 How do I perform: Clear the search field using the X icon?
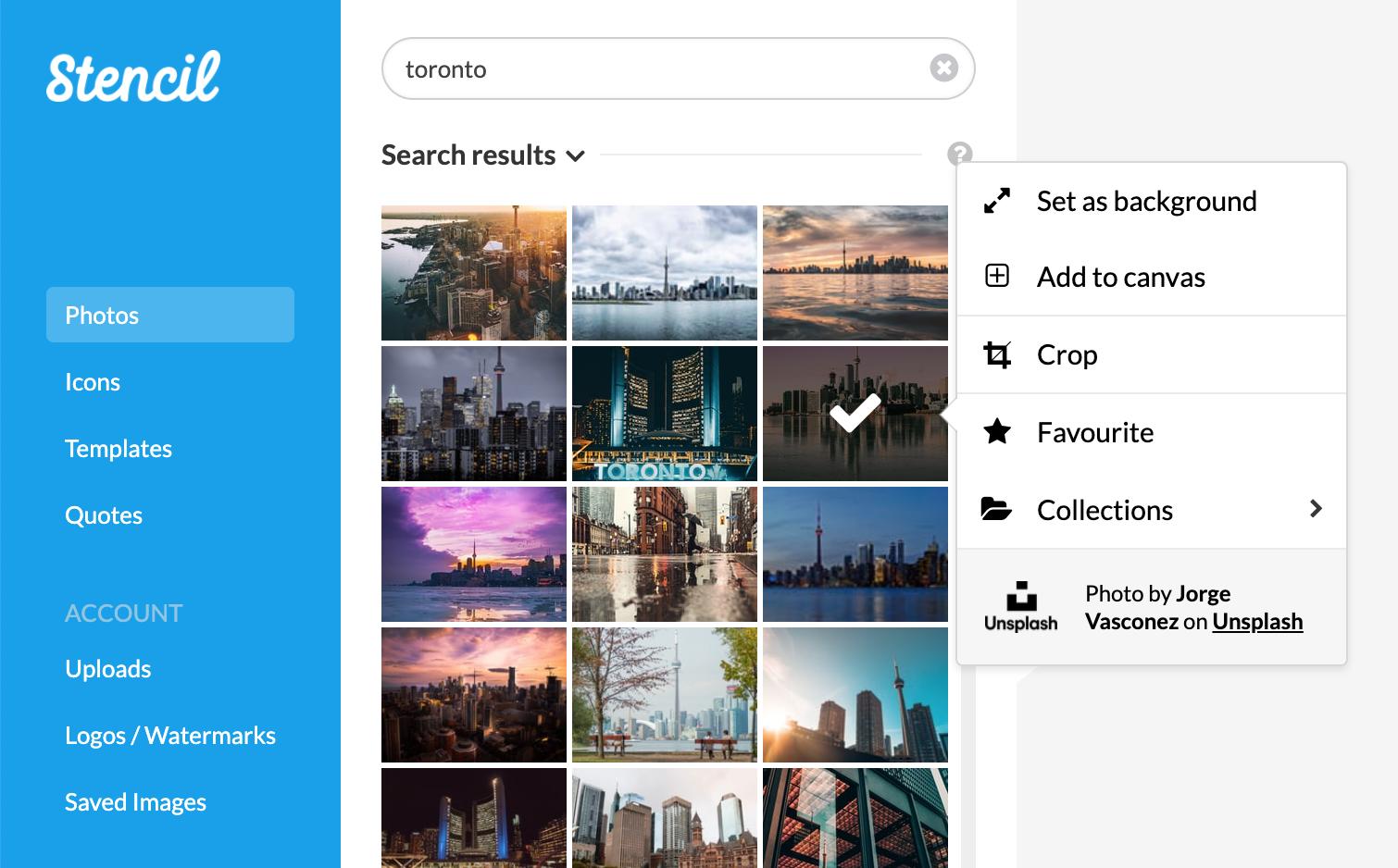(x=943, y=67)
